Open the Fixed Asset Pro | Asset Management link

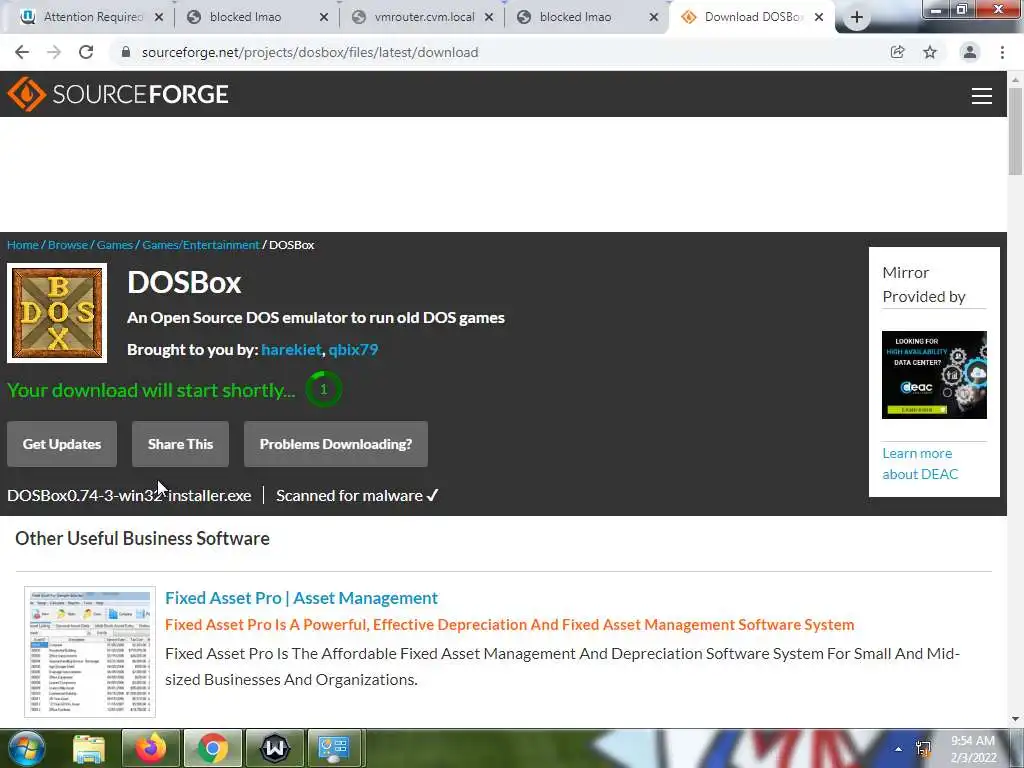click(x=301, y=598)
